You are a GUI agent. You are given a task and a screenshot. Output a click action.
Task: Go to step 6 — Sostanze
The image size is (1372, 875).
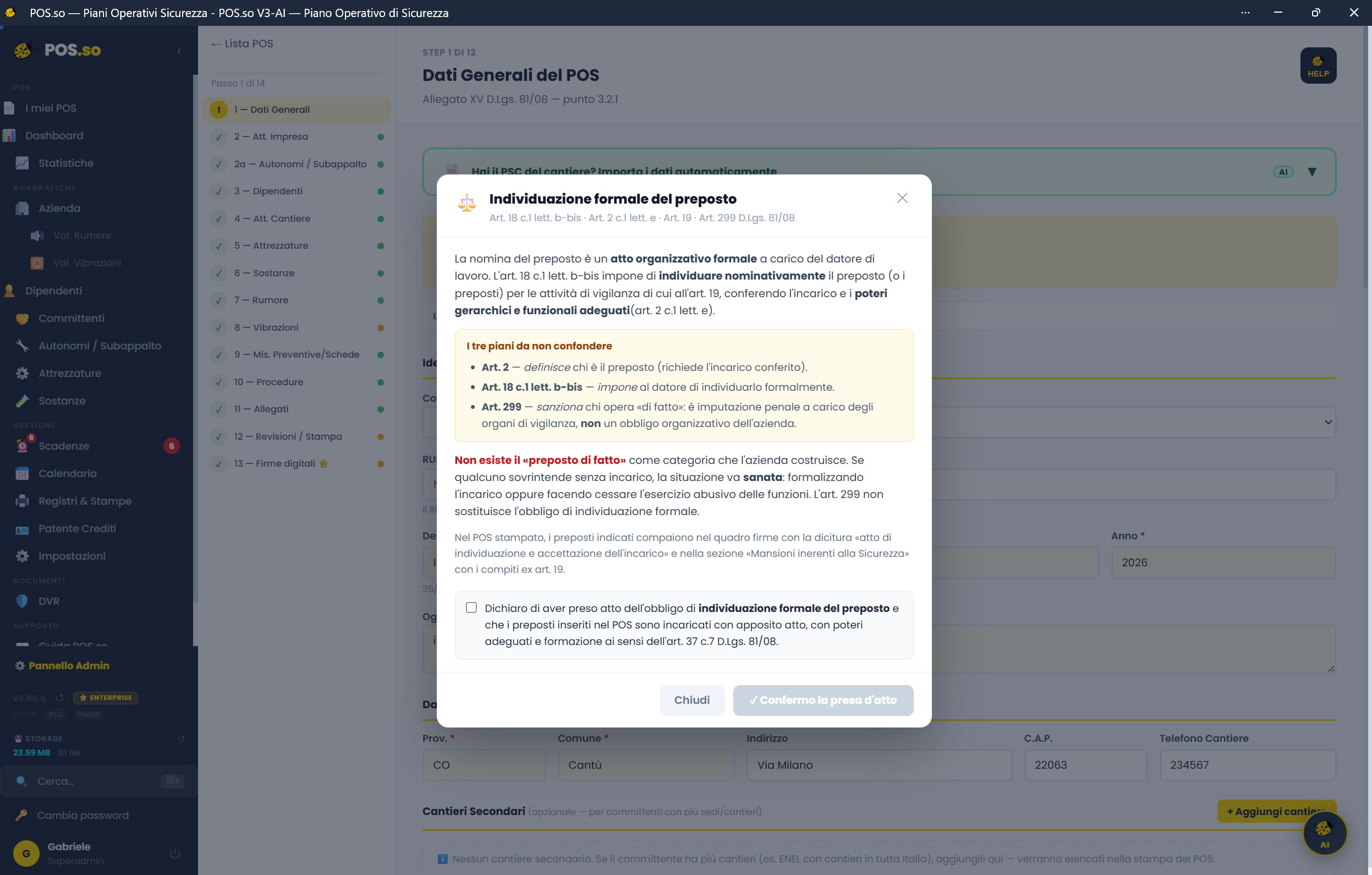[297, 273]
